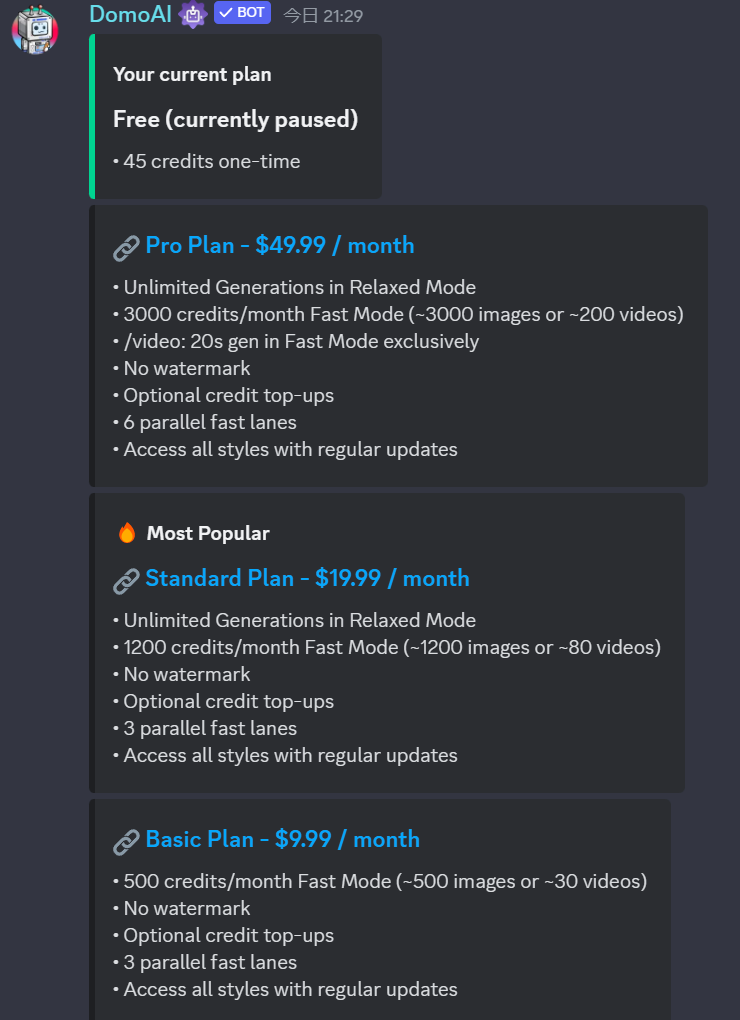
Task: Click the Most Popular heading text
Action: coord(208,533)
